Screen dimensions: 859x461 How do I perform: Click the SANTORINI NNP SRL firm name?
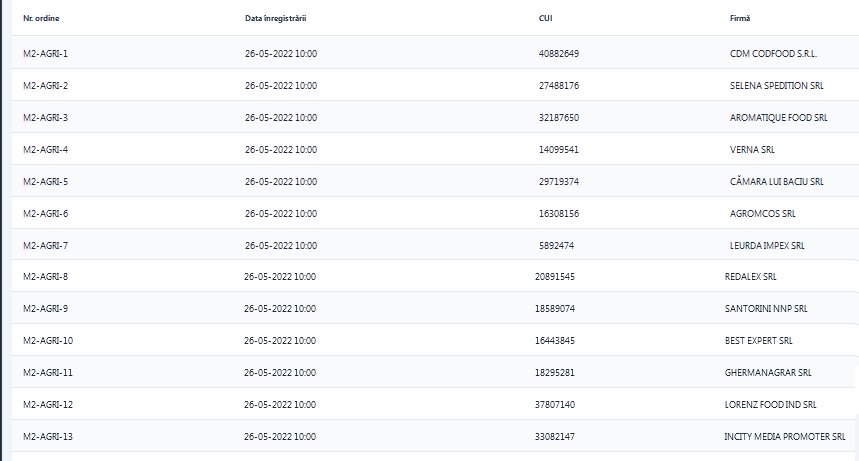[766, 308]
